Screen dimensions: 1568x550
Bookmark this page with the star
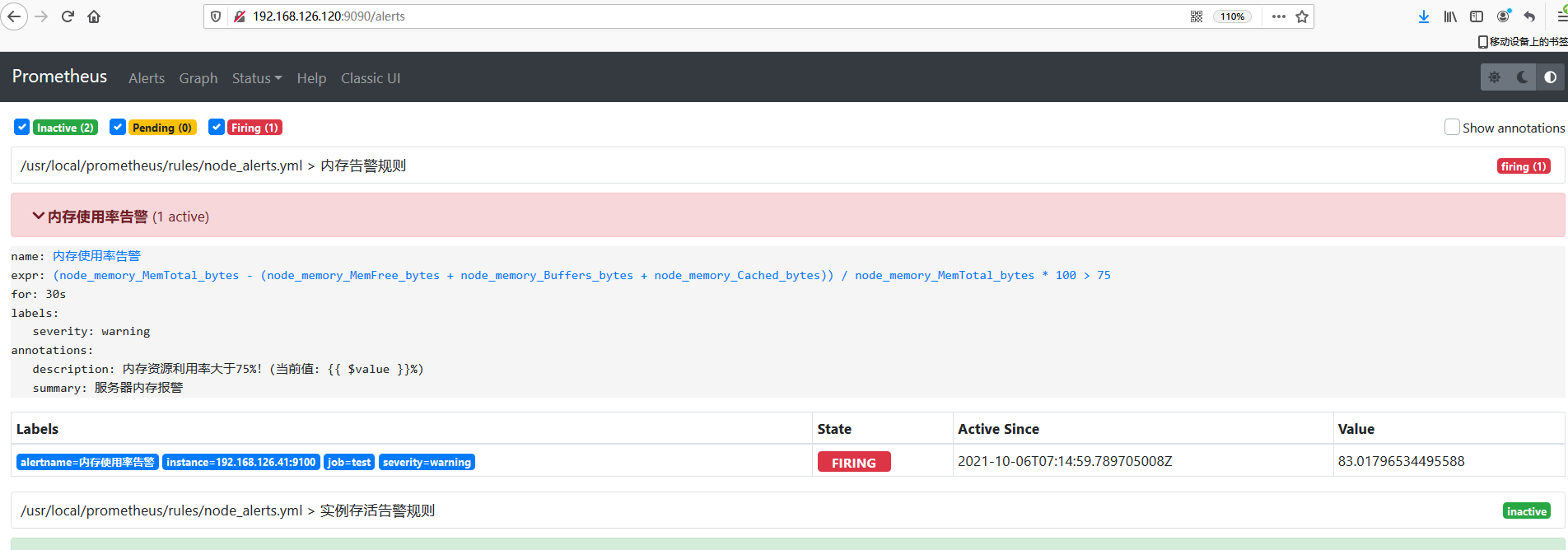coord(1302,16)
